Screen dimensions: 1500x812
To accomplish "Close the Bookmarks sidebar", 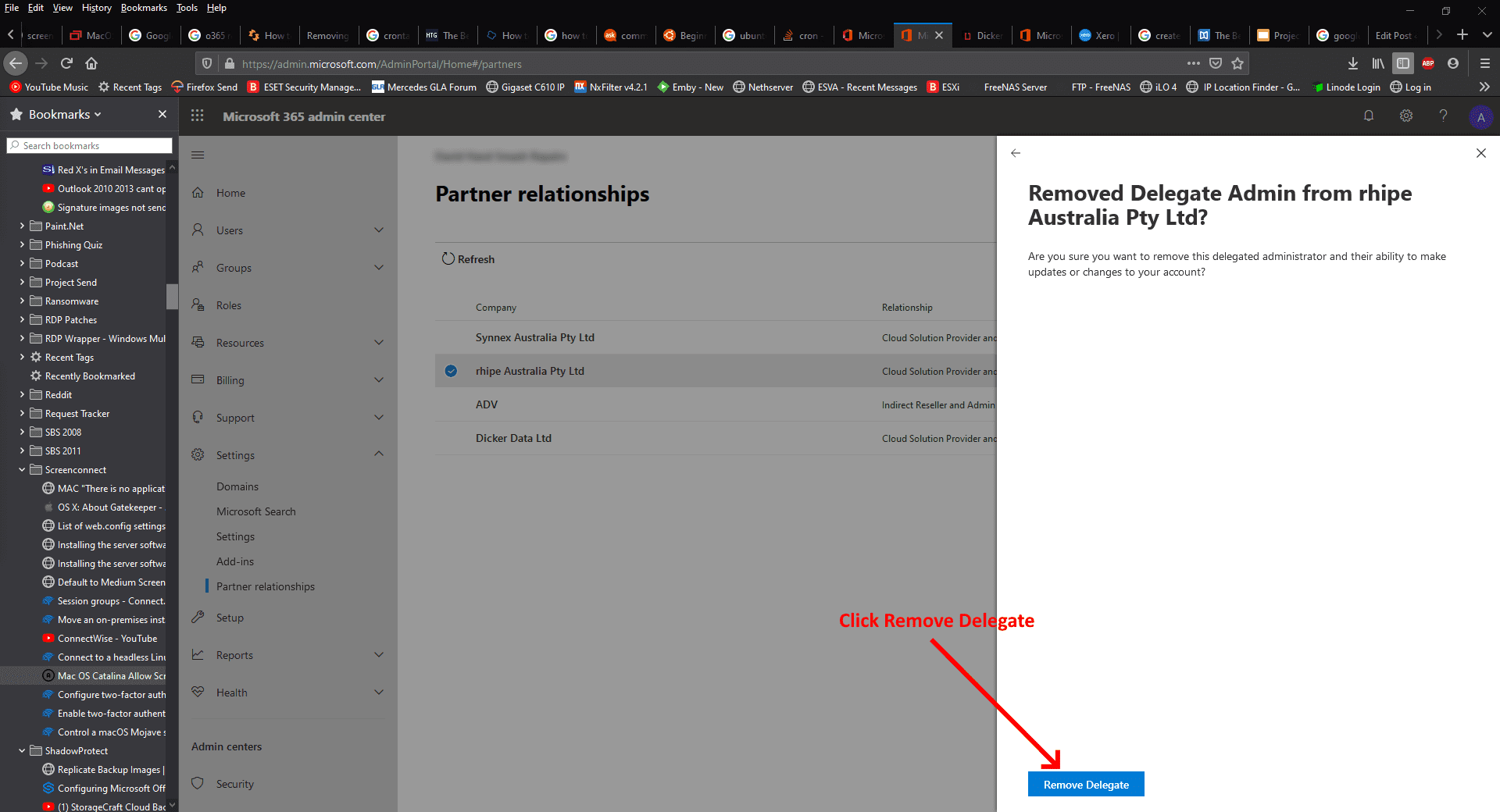I will [x=162, y=114].
